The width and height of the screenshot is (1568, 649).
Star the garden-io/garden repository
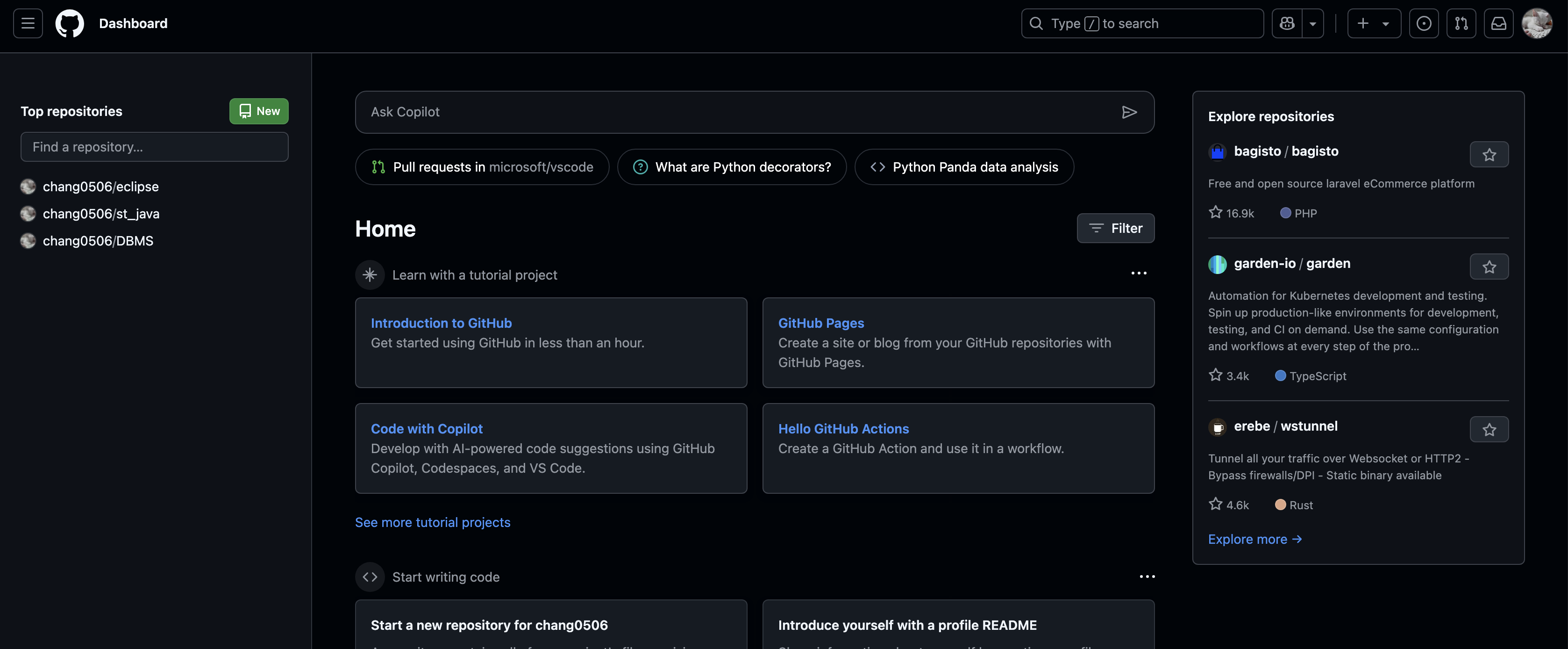(x=1489, y=267)
